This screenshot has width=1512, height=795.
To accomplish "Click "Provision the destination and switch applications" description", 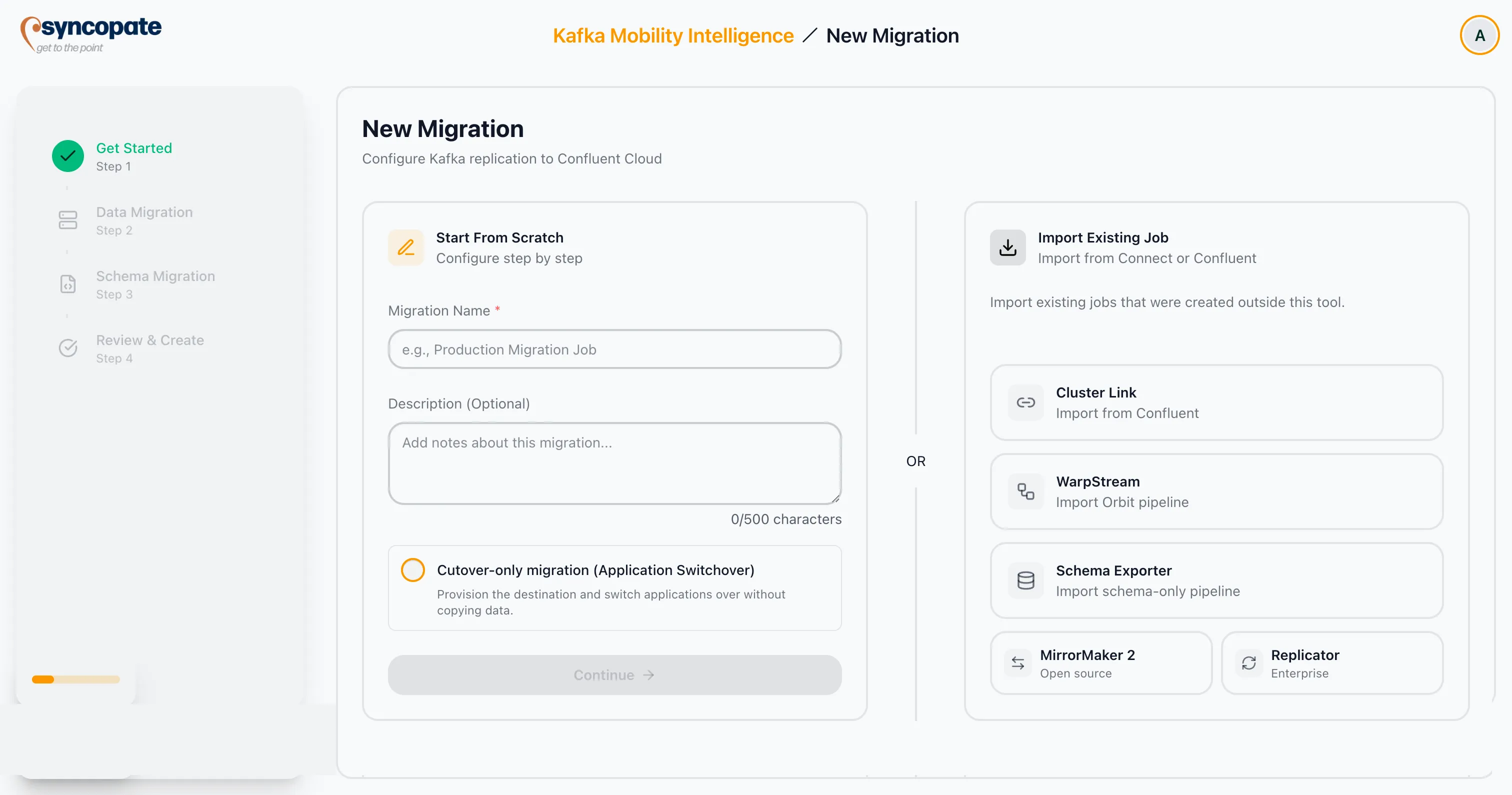I will (x=611, y=602).
